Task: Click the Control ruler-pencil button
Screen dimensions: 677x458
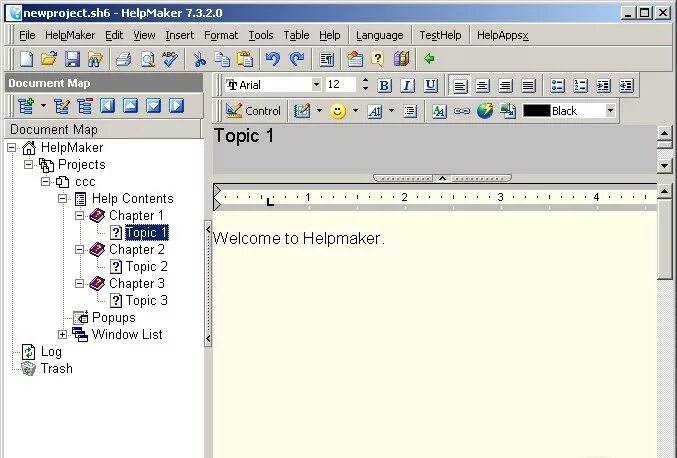Action: 253,111
